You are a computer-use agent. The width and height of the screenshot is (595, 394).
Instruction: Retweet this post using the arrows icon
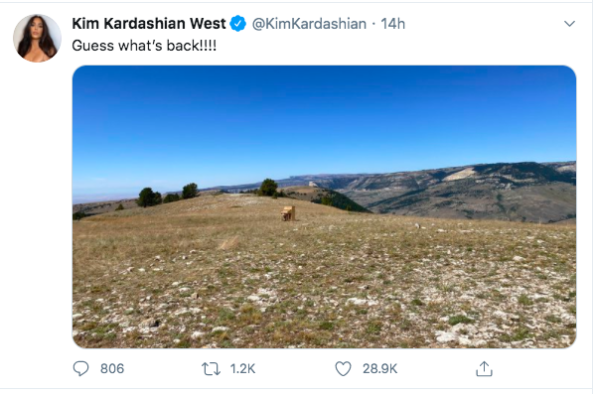tap(211, 369)
